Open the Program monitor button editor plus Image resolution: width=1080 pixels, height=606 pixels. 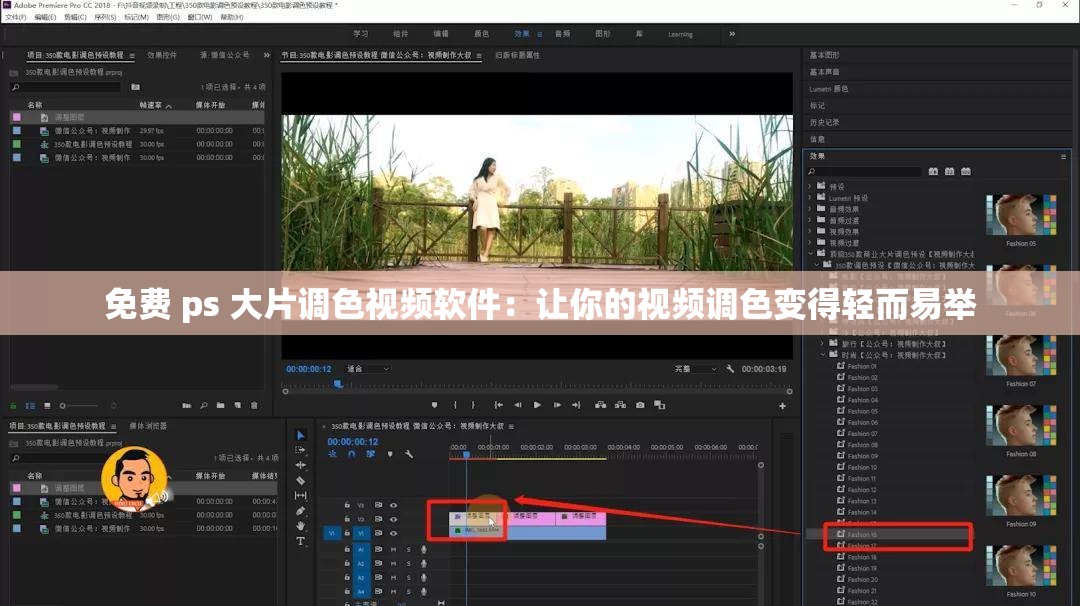[x=782, y=406]
